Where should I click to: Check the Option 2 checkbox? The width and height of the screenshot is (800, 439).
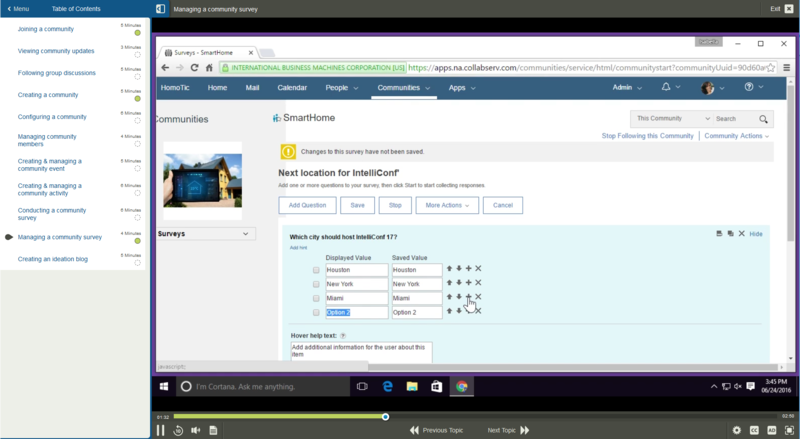(x=316, y=312)
